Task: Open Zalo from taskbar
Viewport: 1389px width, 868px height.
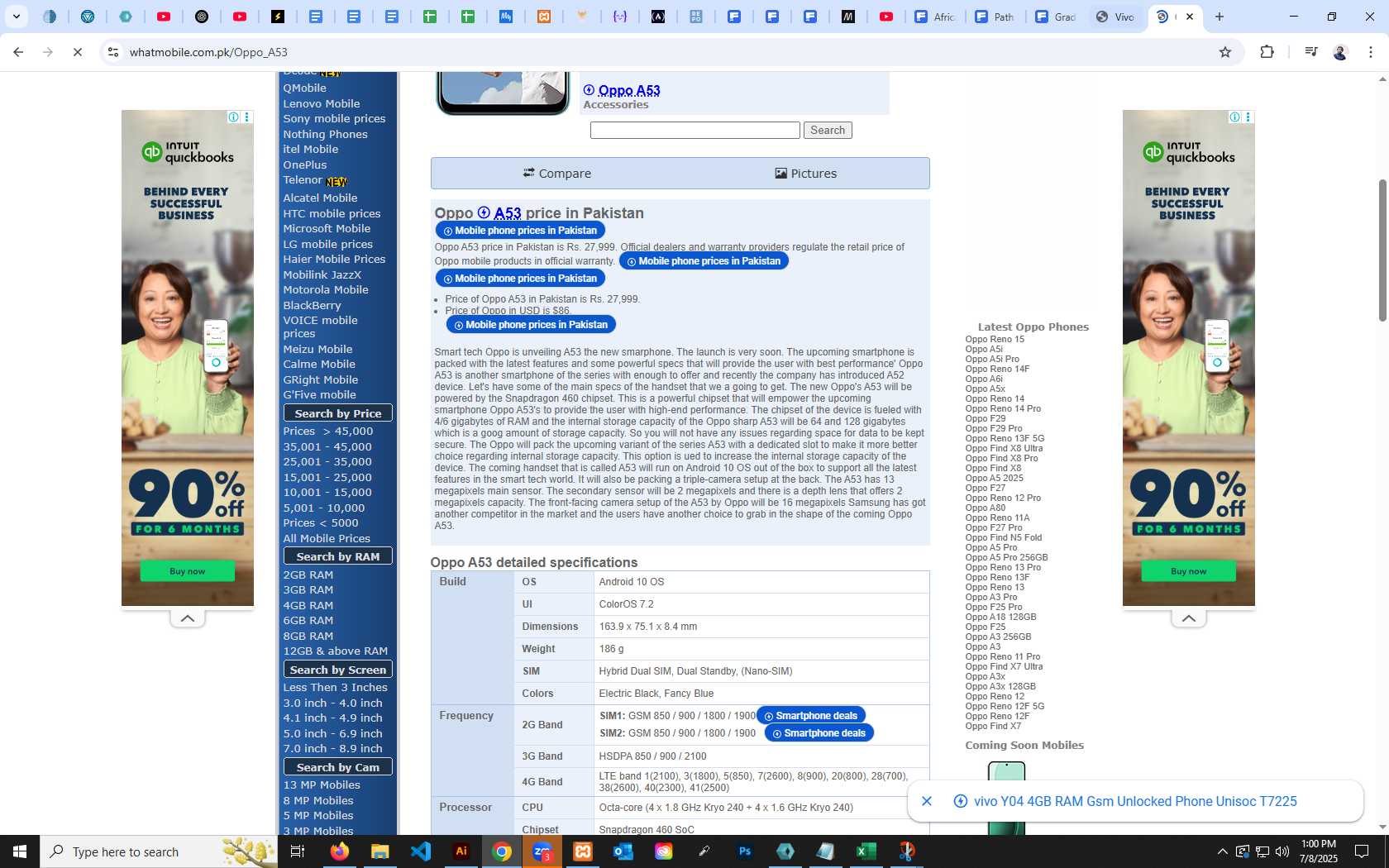Action: click(542, 851)
